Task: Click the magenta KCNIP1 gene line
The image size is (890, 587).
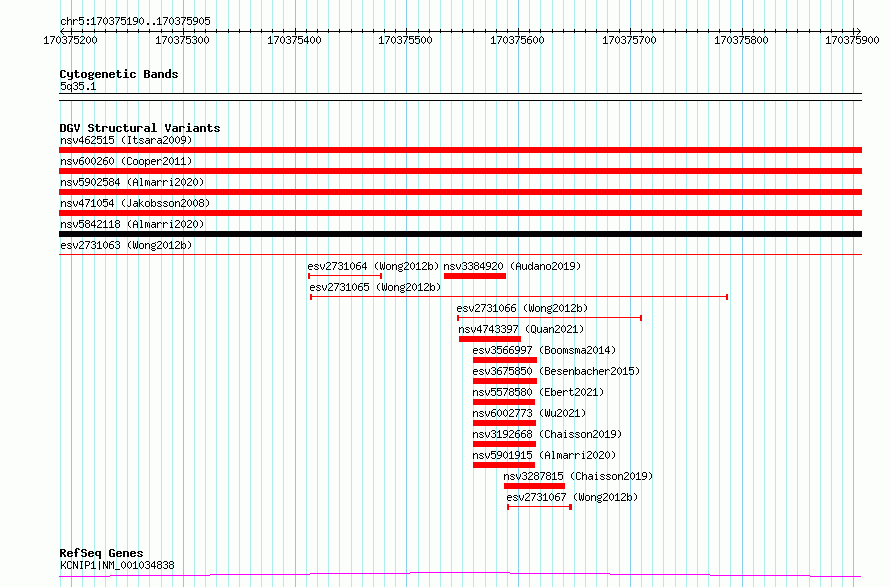Action: [x=460, y=575]
